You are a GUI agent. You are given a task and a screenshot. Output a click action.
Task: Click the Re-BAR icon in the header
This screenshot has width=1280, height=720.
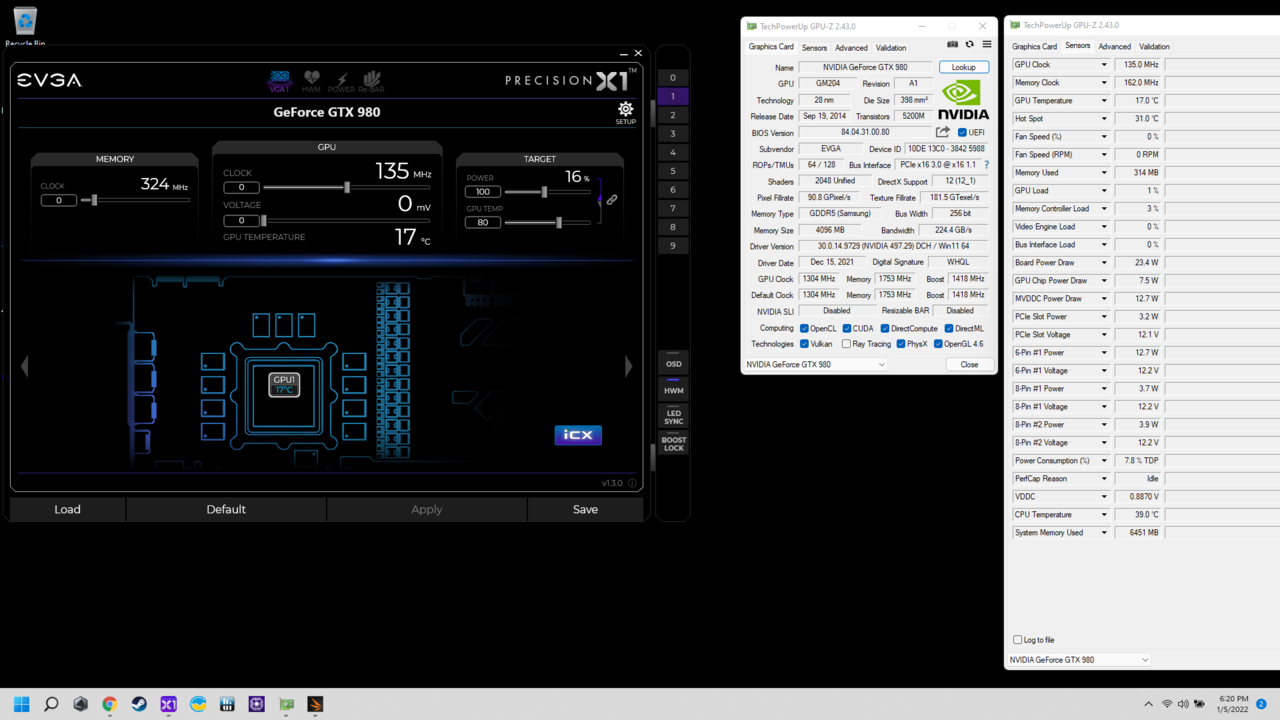[371, 80]
